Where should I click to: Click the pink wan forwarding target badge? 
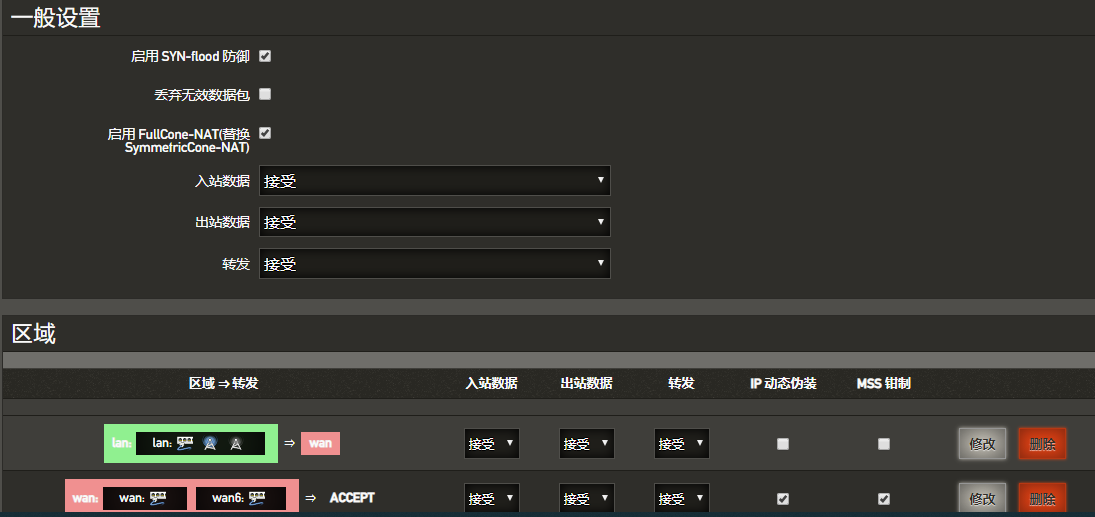click(320, 443)
